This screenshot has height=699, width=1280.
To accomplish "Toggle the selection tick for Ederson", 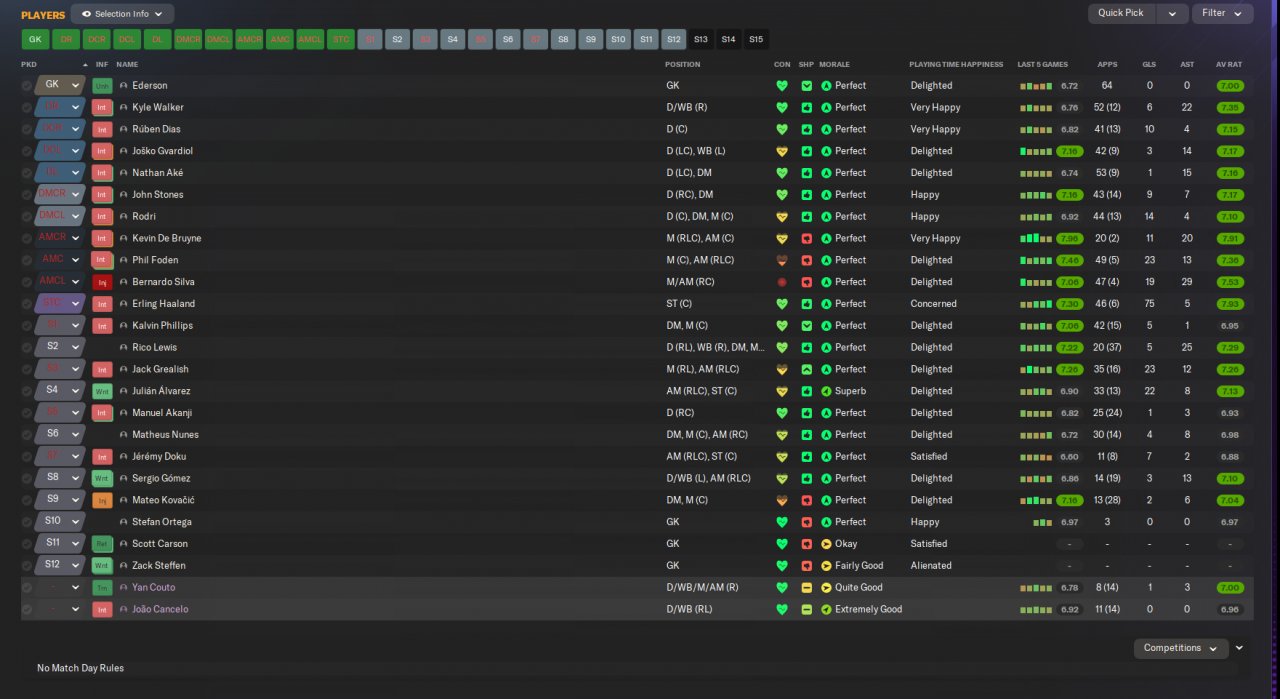I will click(27, 86).
